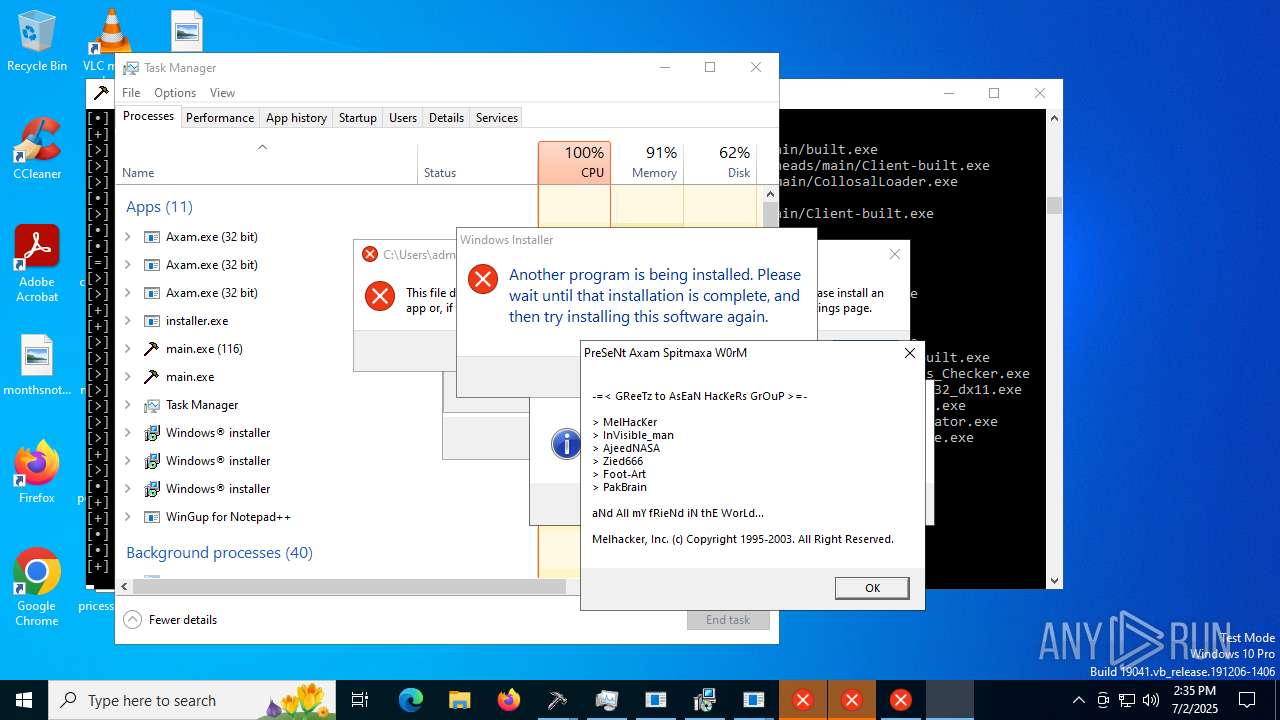The width and height of the screenshot is (1280, 720).
Task: Show hidden system tray icons
Action: 1078,700
